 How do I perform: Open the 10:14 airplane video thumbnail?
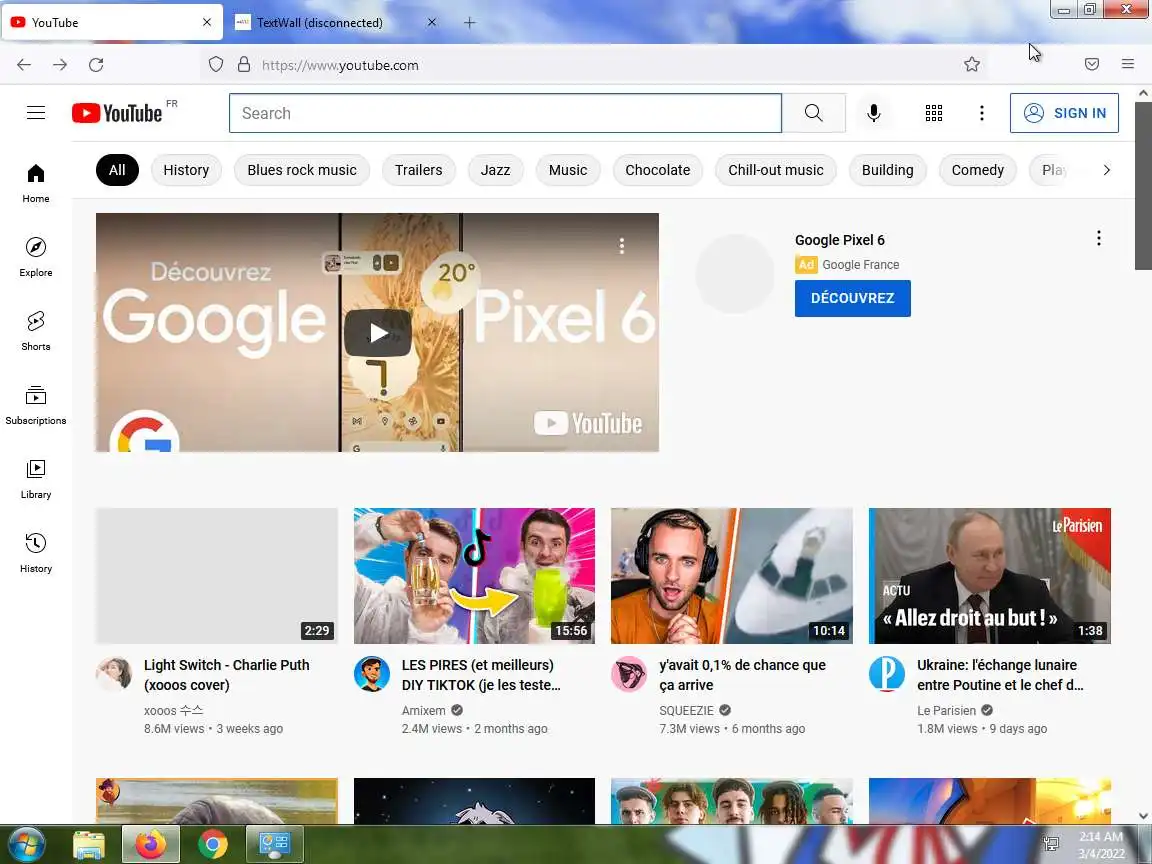click(x=732, y=576)
